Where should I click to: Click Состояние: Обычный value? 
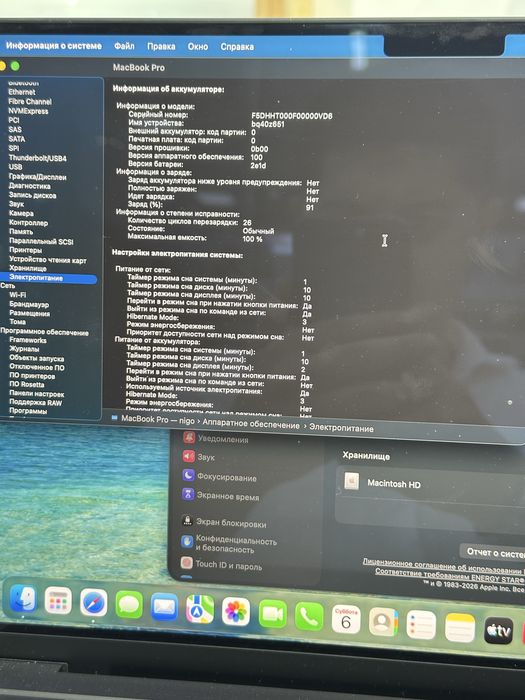[x=258, y=231]
